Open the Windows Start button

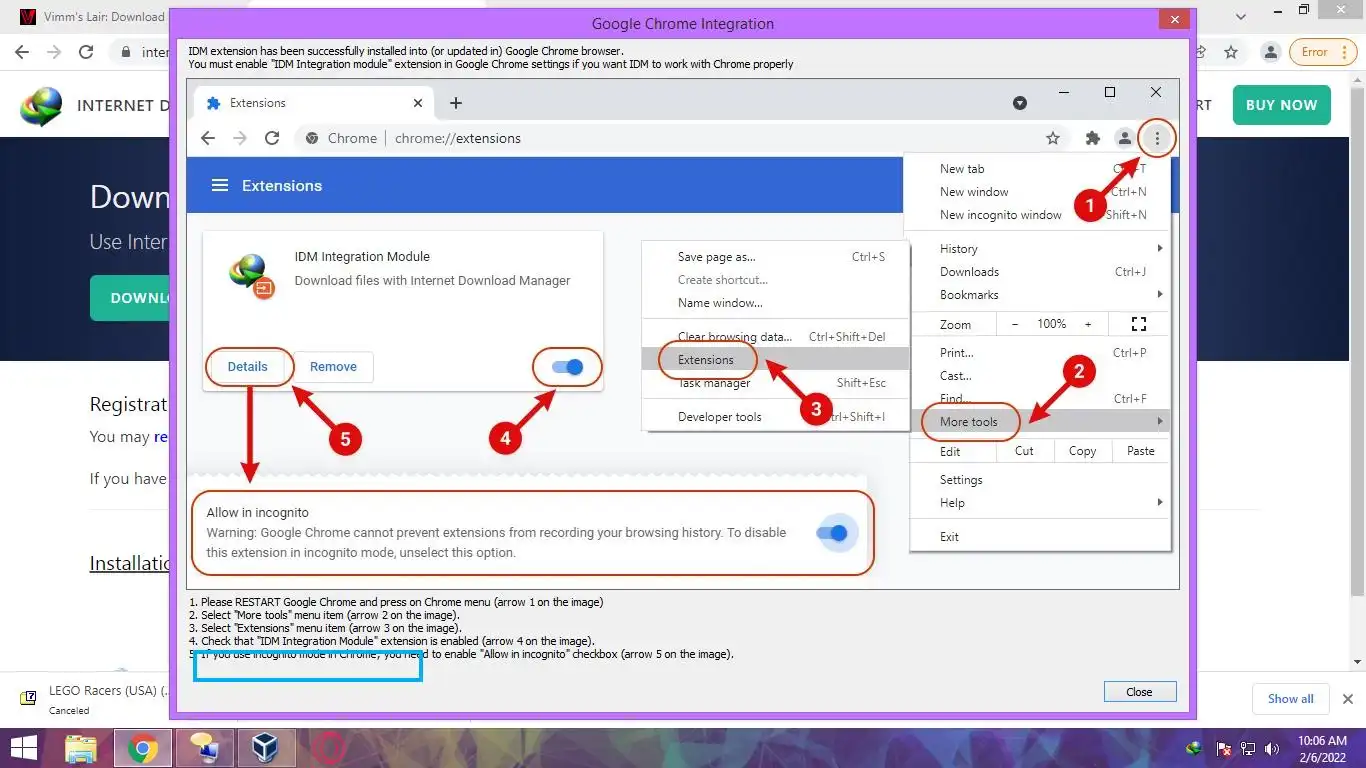[x=23, y=748]
